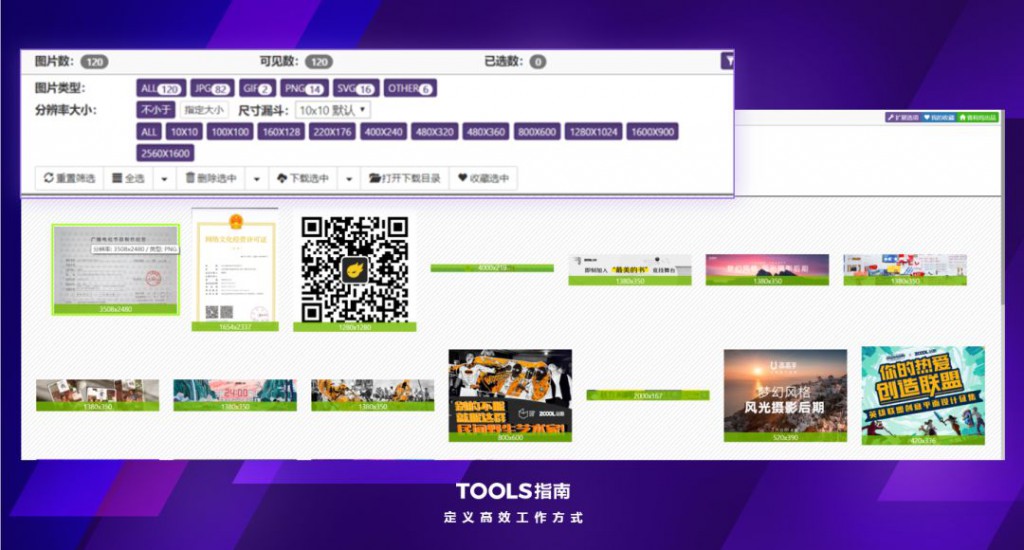Select the orange-black 800x600 poster thumbnail
The image size is (1024, 550).
click(510, 395)
